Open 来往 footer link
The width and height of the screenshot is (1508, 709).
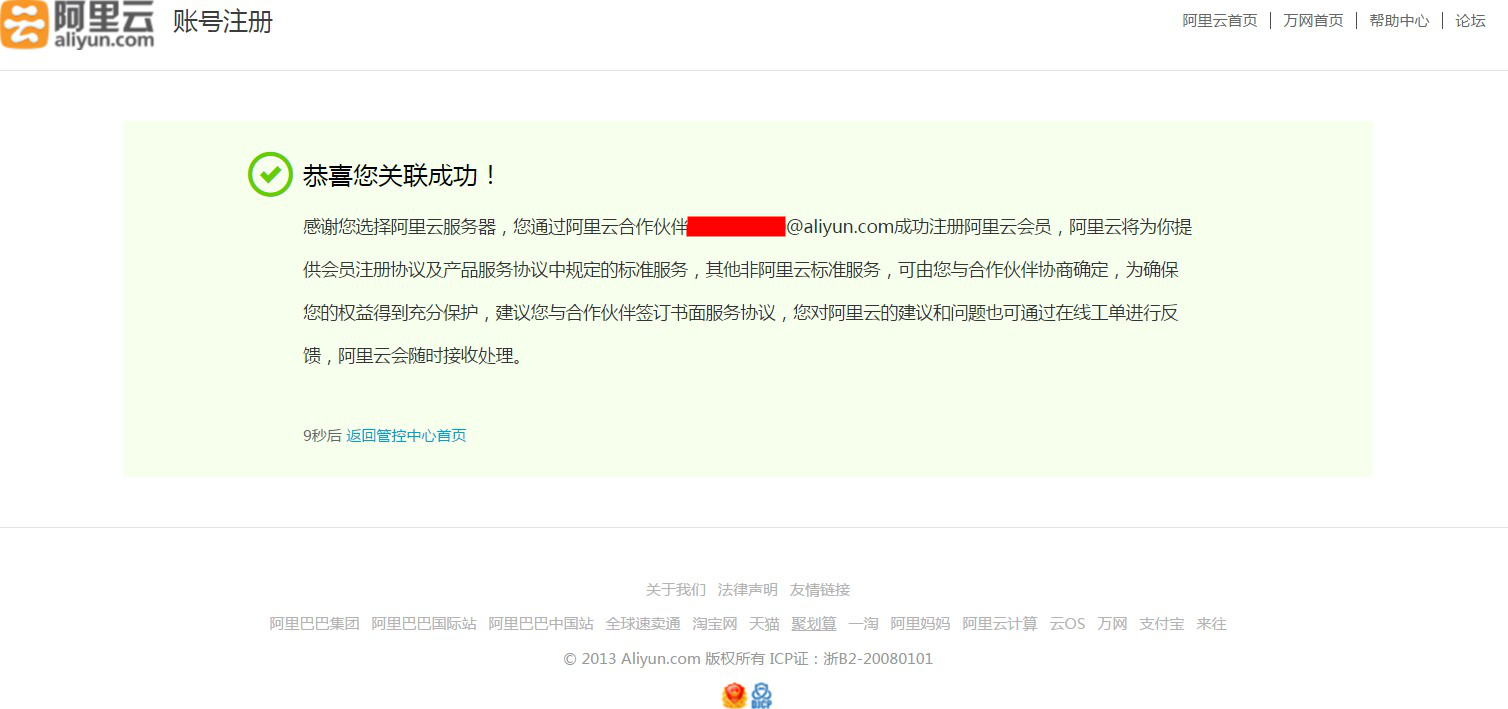1212,624
